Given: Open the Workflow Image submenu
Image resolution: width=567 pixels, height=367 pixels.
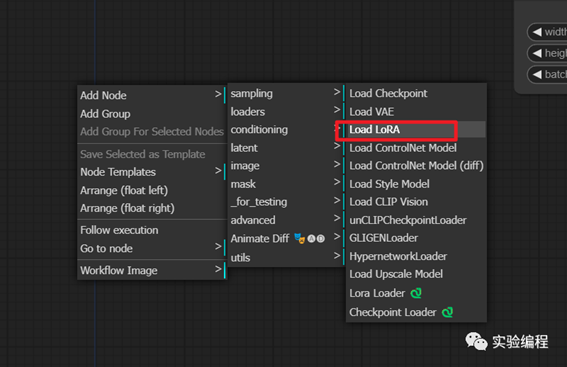Looking at the screenshot, I should pyautogui.click(x=152, y=270).
